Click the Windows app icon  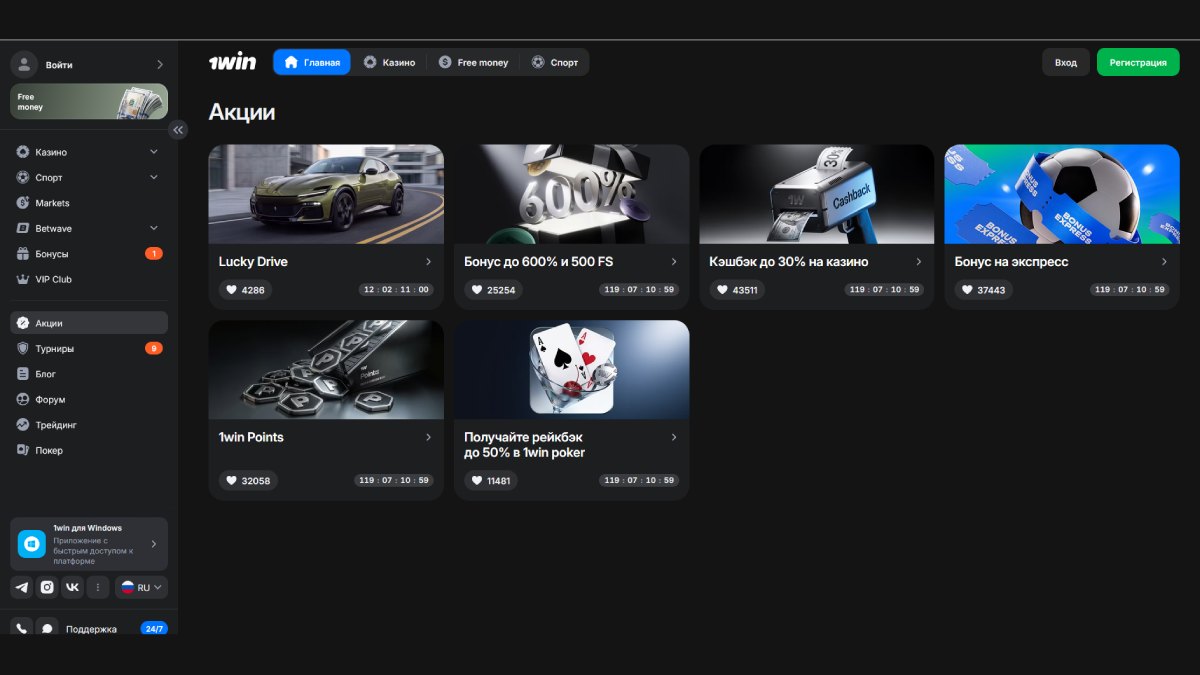[x=32, y=544]
